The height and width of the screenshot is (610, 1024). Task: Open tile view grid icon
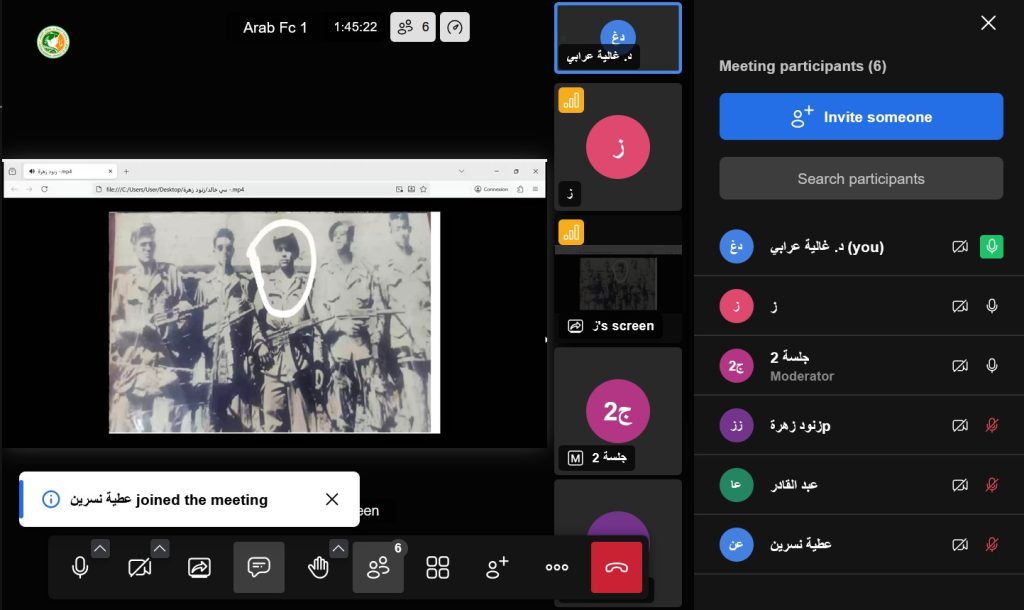(x=438, y=567)
